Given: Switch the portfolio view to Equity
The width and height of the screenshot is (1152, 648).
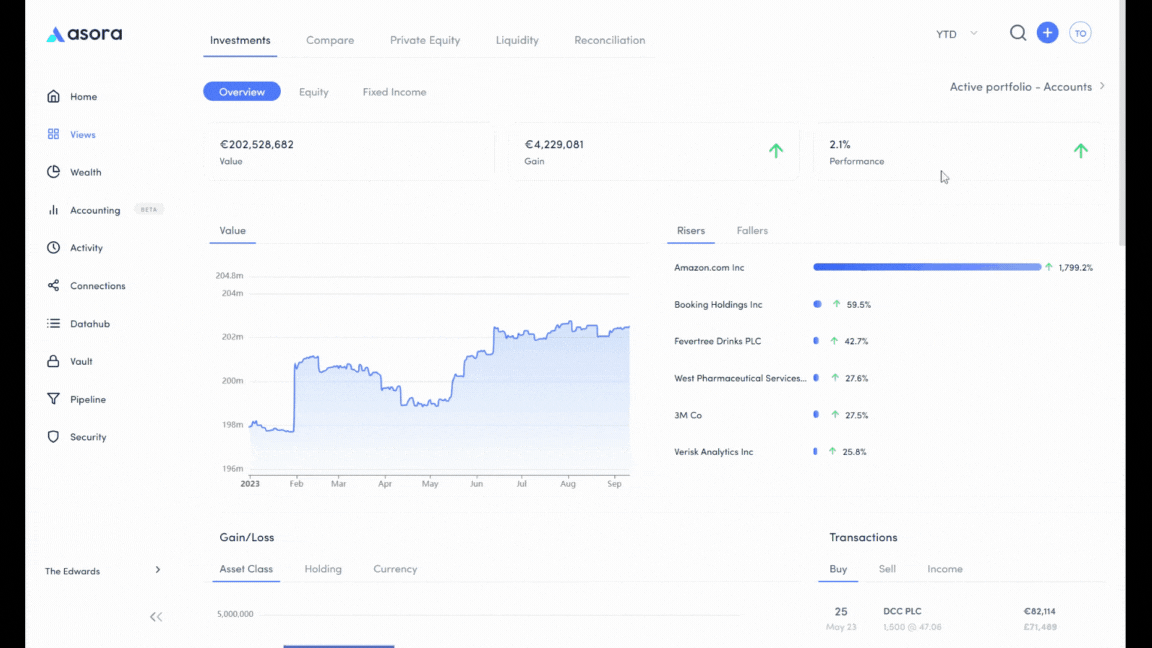Looking at the screenshot, I should coord(313,91).
